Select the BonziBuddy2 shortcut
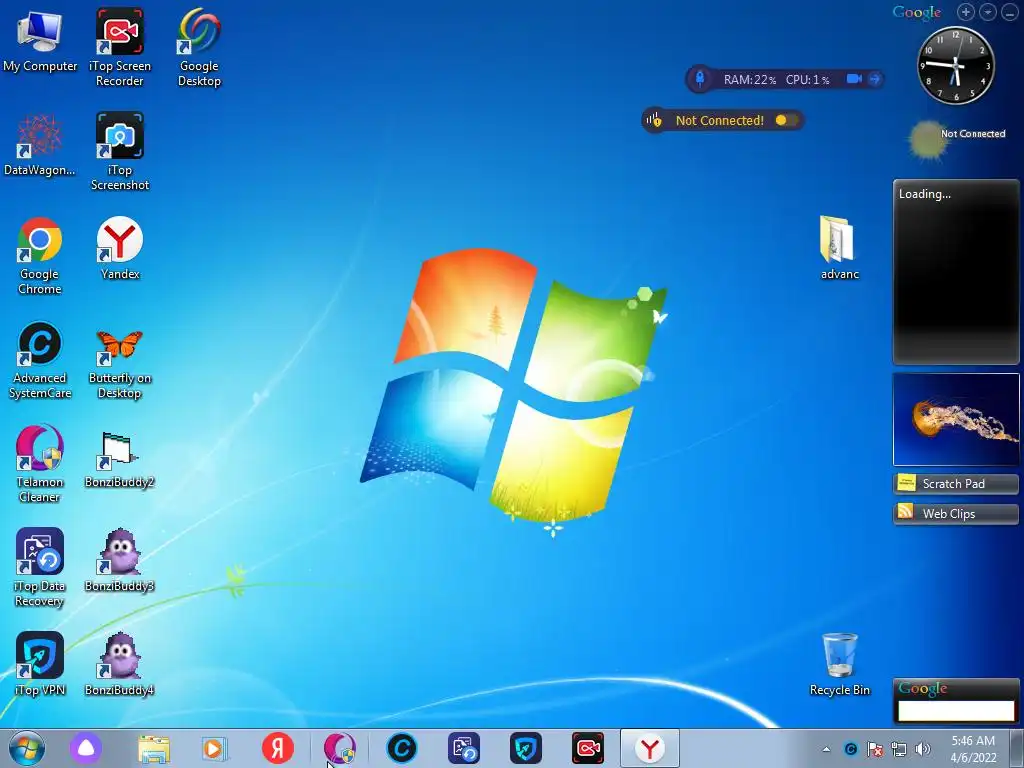Viewport: 1024px width, 768px height. tap(120, 460)
